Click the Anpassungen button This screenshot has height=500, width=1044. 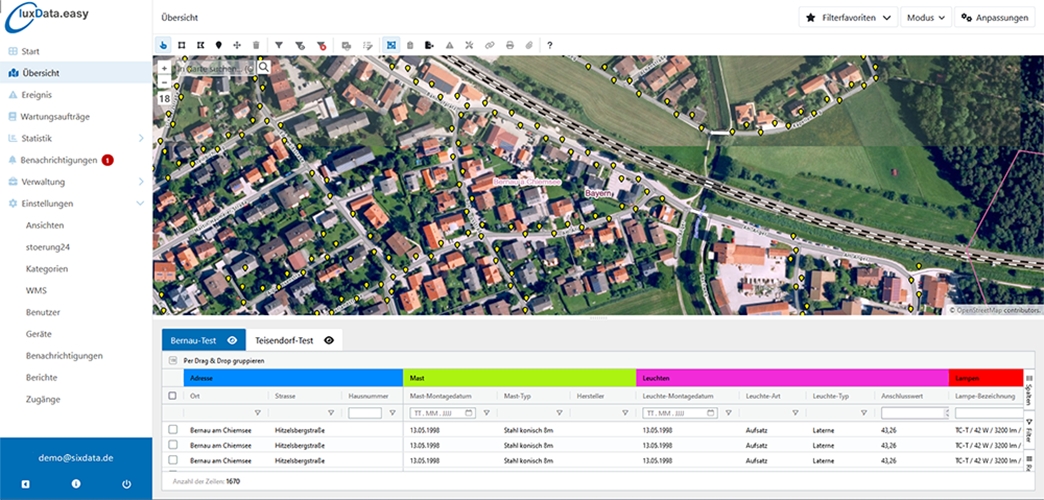(994, 18)
